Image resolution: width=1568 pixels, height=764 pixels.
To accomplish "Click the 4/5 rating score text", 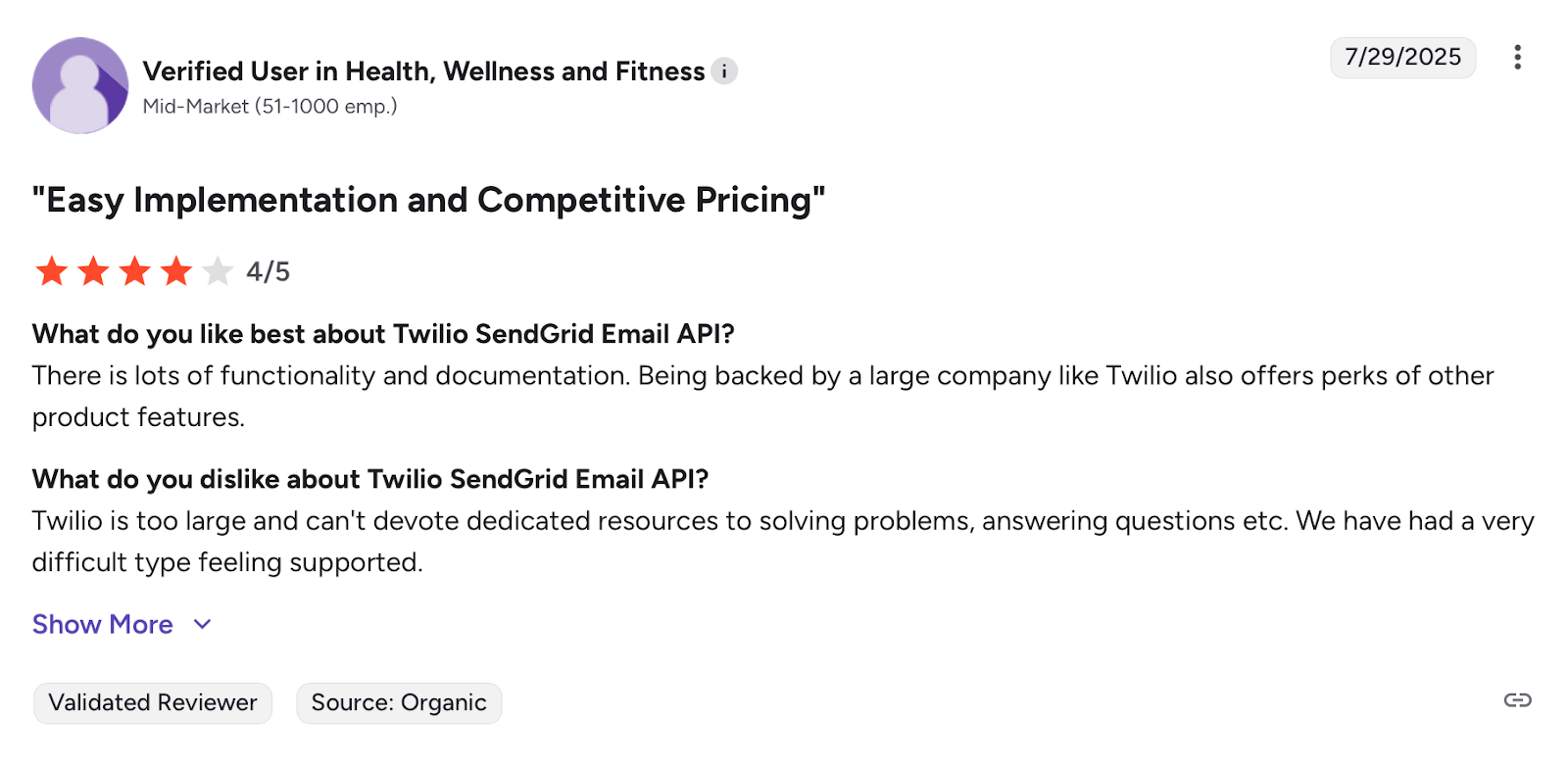I will 268,272.
